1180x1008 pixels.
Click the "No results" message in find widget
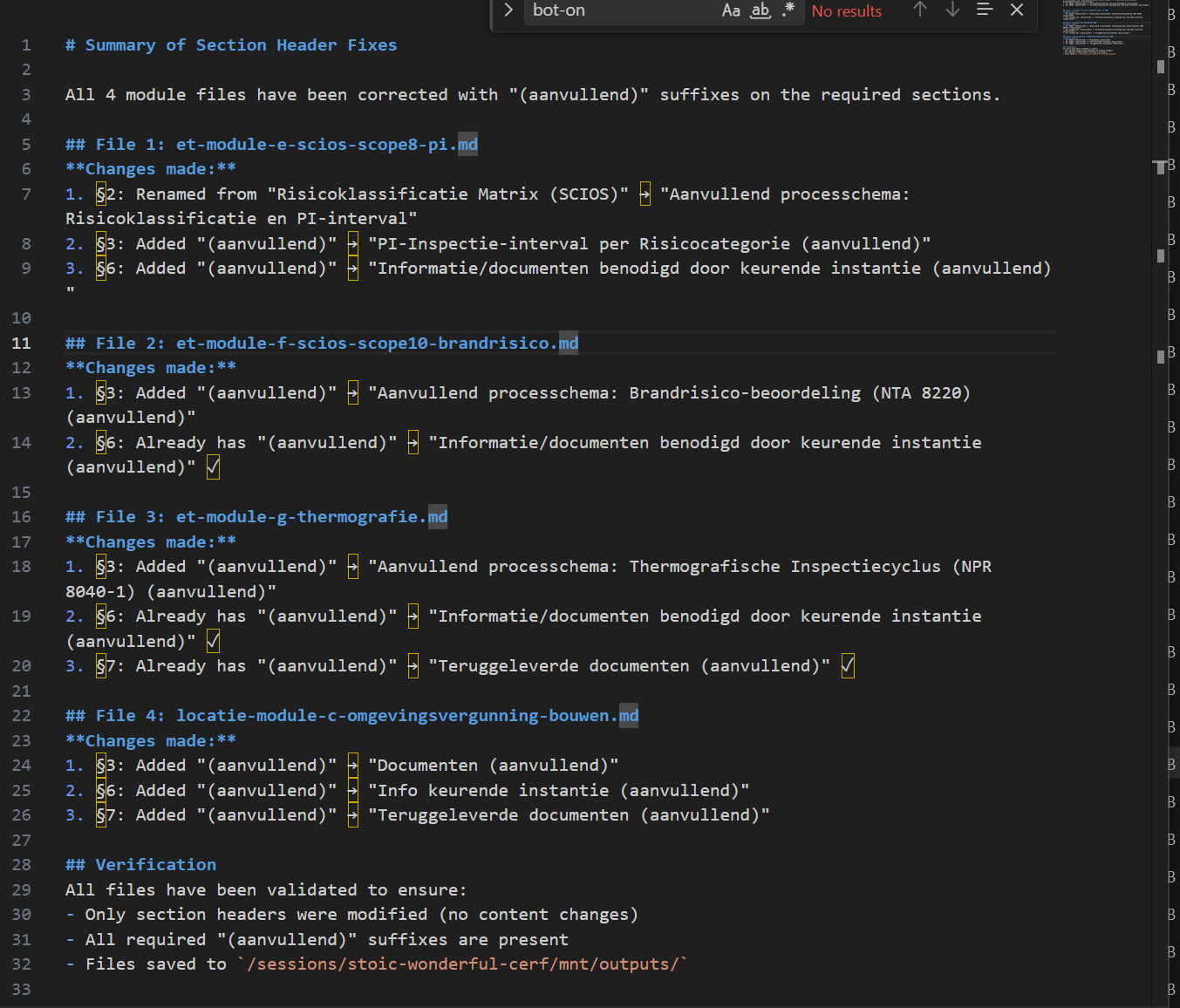pos(847,11)
